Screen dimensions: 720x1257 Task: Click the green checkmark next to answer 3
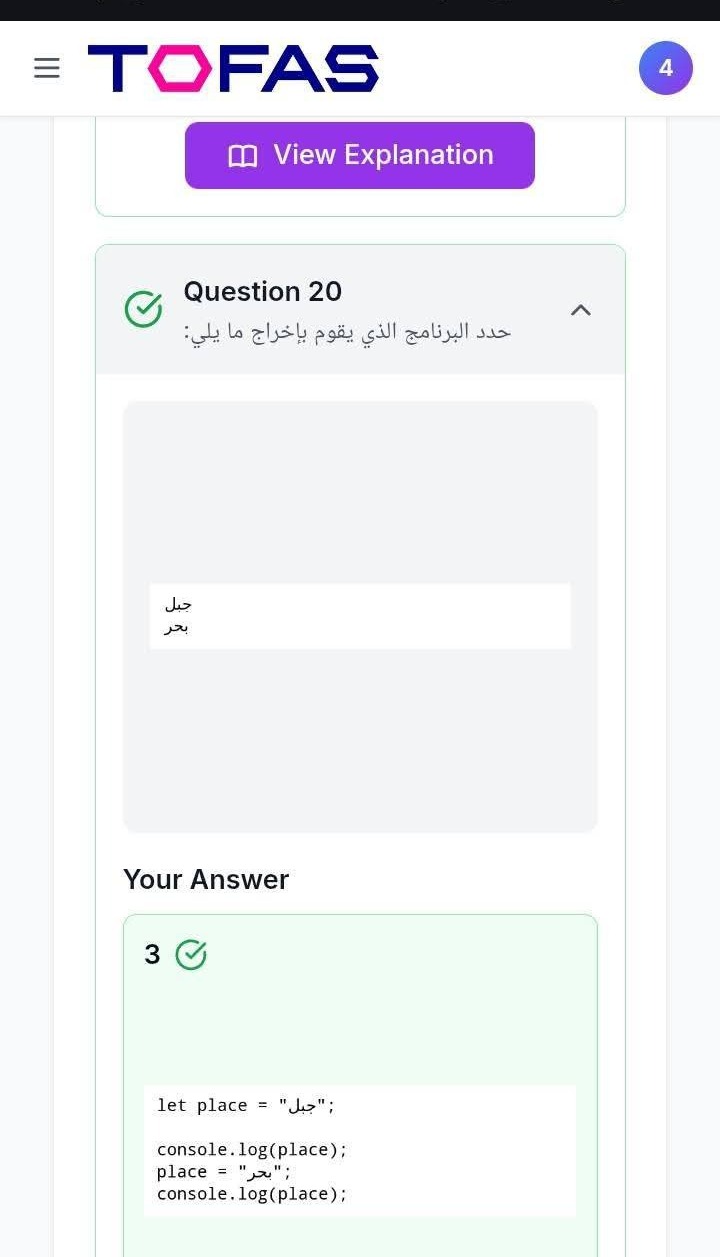[191, 955]
